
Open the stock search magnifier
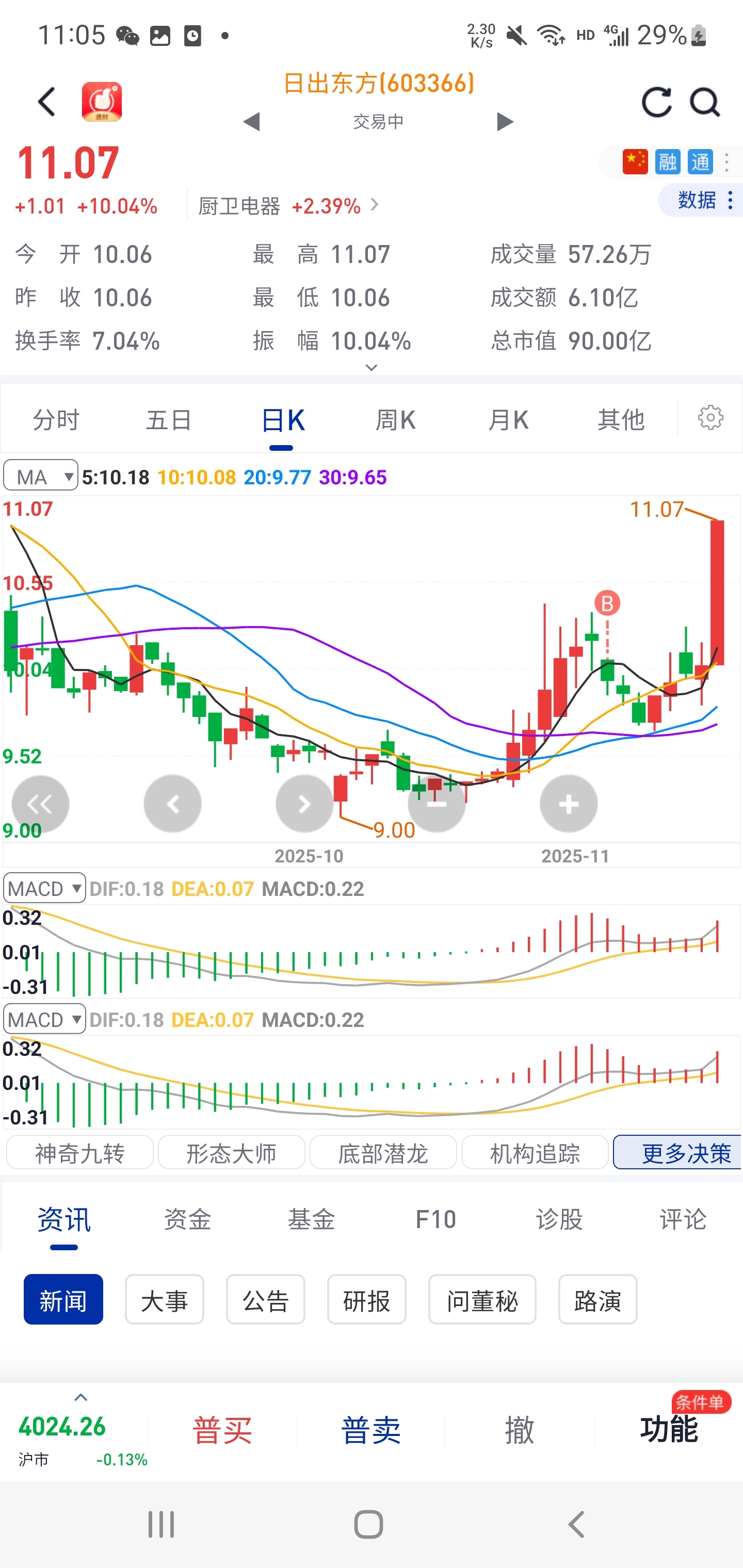tap(705, 102)
